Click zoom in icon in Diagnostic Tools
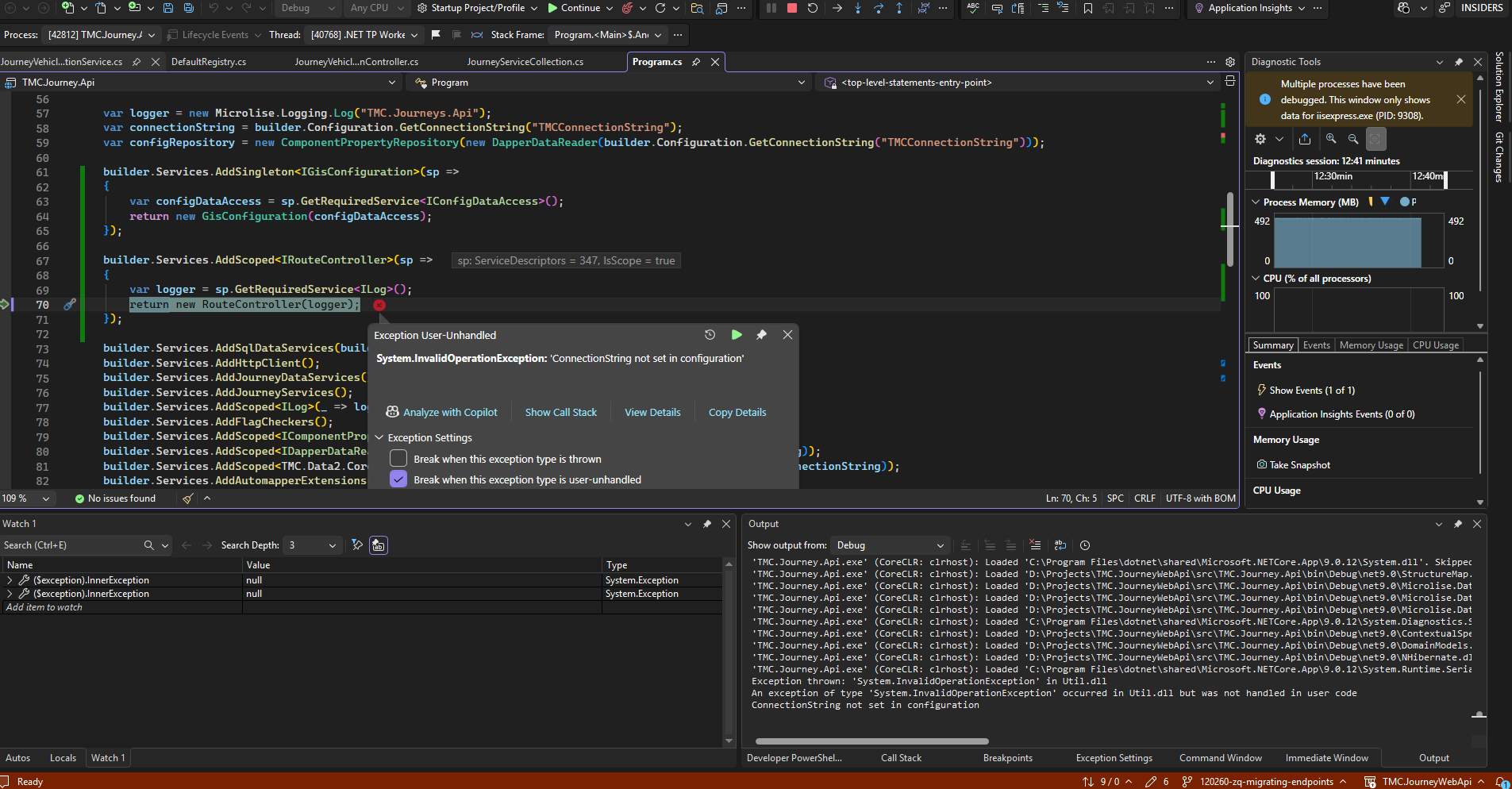This screenshot has width=1512, height=789. [x=1331, y=139]
